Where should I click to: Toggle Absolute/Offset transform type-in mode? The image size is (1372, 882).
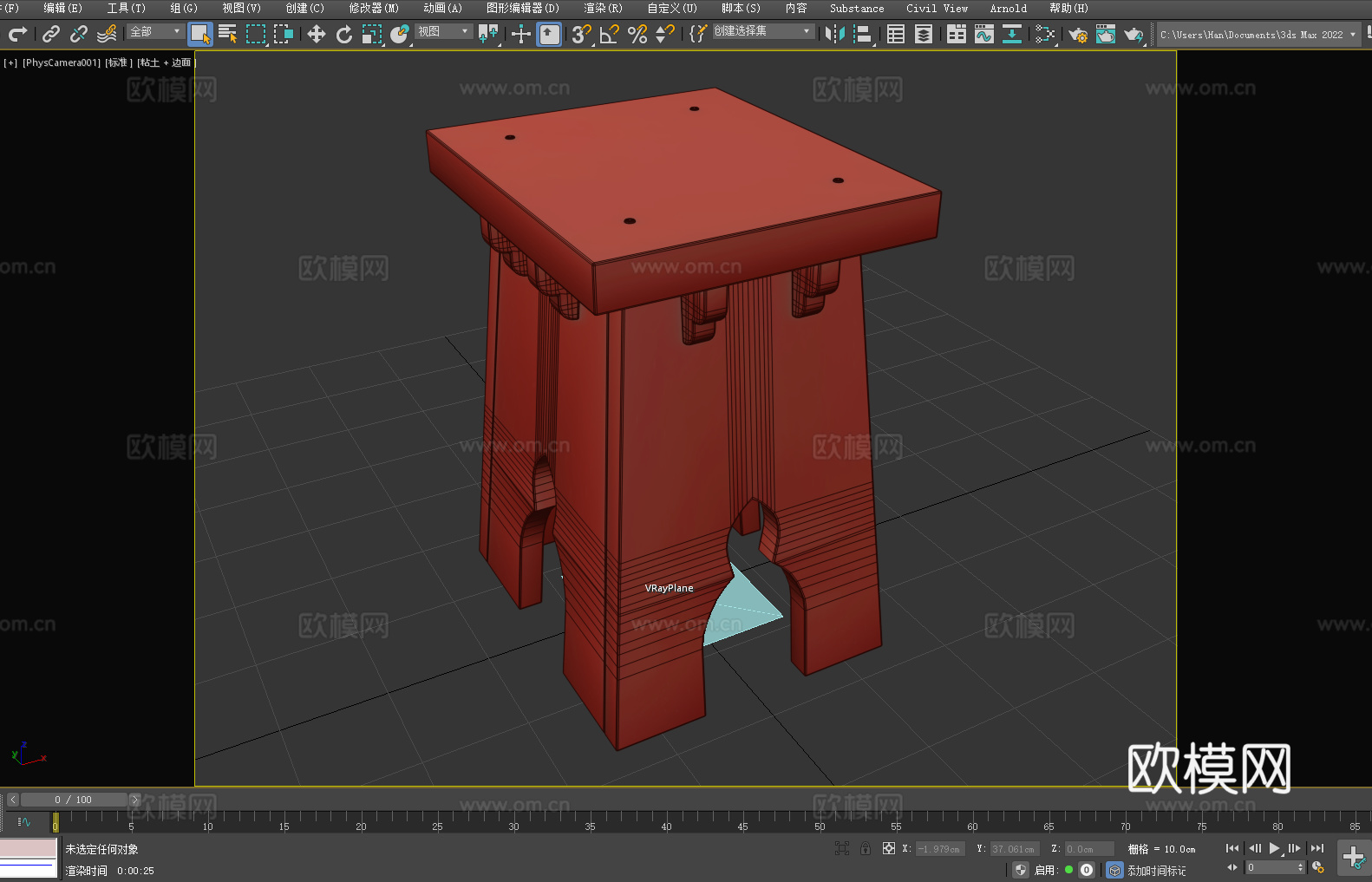[889, 848]
